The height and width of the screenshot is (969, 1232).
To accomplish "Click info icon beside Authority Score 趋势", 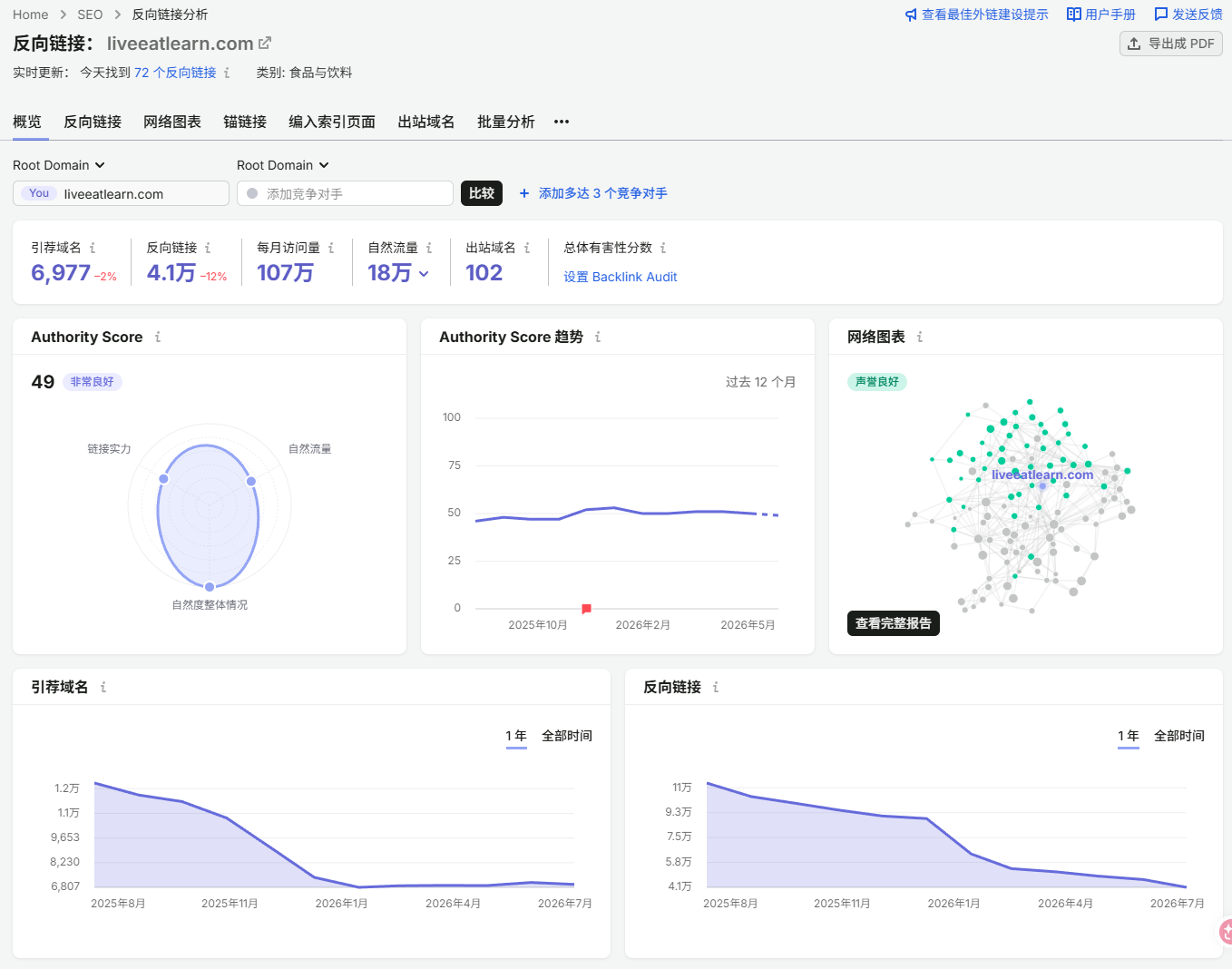I will pyautogui.click(x=598, y=337).
